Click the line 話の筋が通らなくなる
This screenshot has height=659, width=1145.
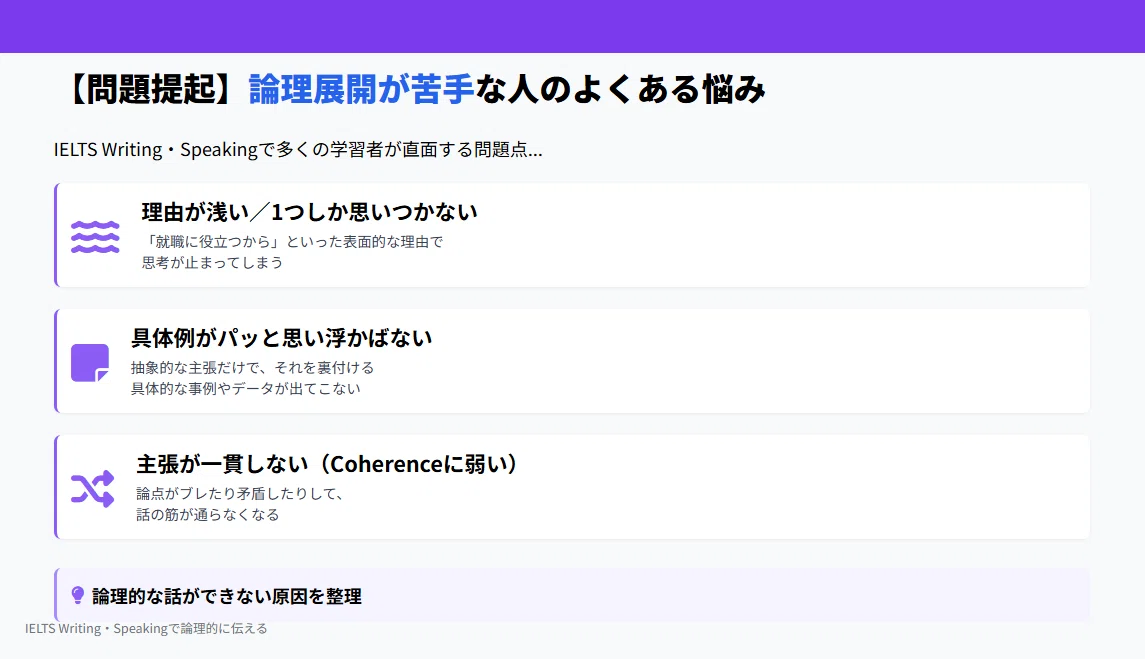[208, 515]
